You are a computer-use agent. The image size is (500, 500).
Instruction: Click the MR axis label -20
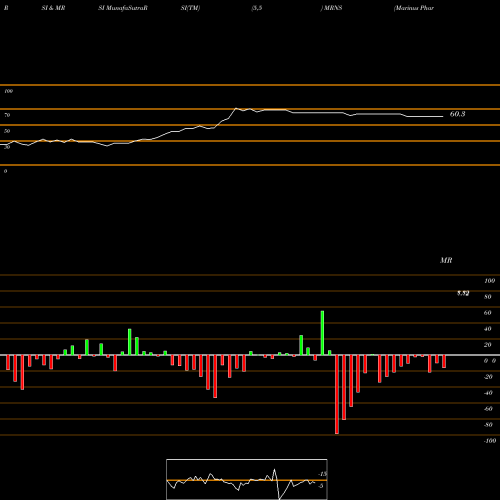point(488,377)
